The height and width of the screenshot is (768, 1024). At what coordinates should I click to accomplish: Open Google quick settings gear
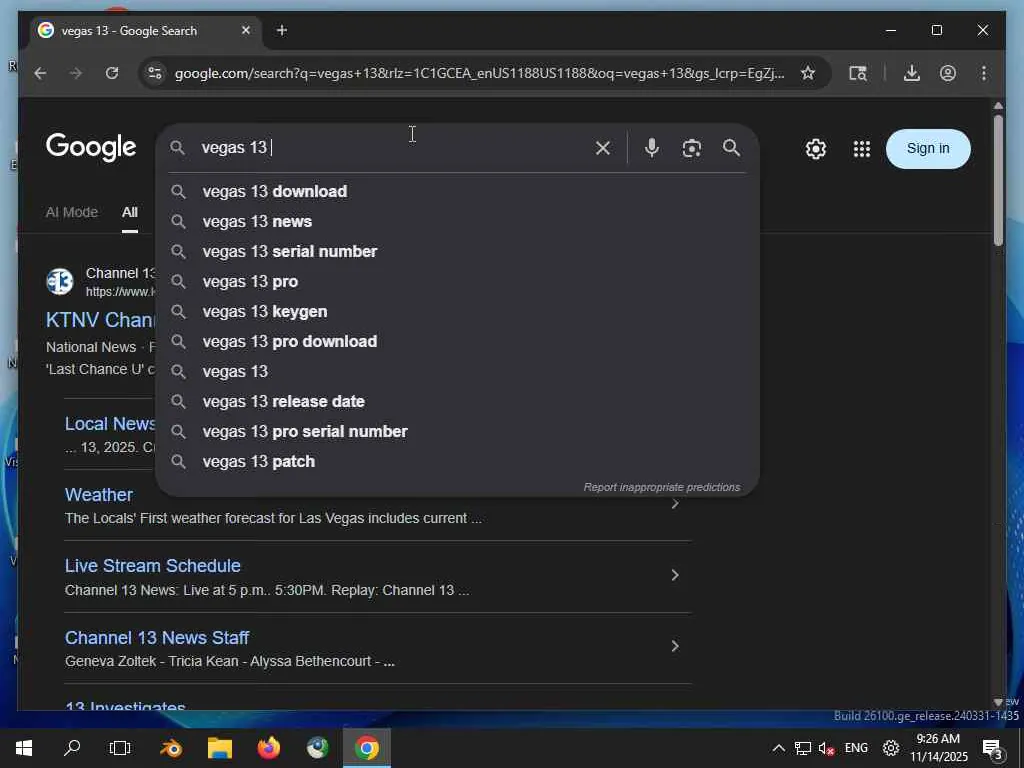(816, 149)
